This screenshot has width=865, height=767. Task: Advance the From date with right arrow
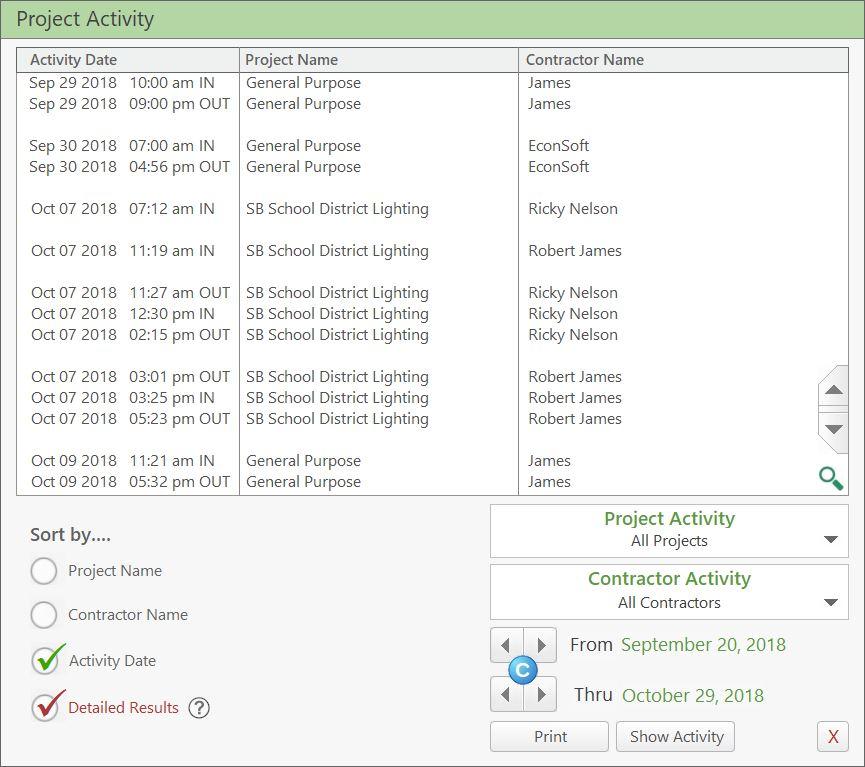tap(541, 645)
